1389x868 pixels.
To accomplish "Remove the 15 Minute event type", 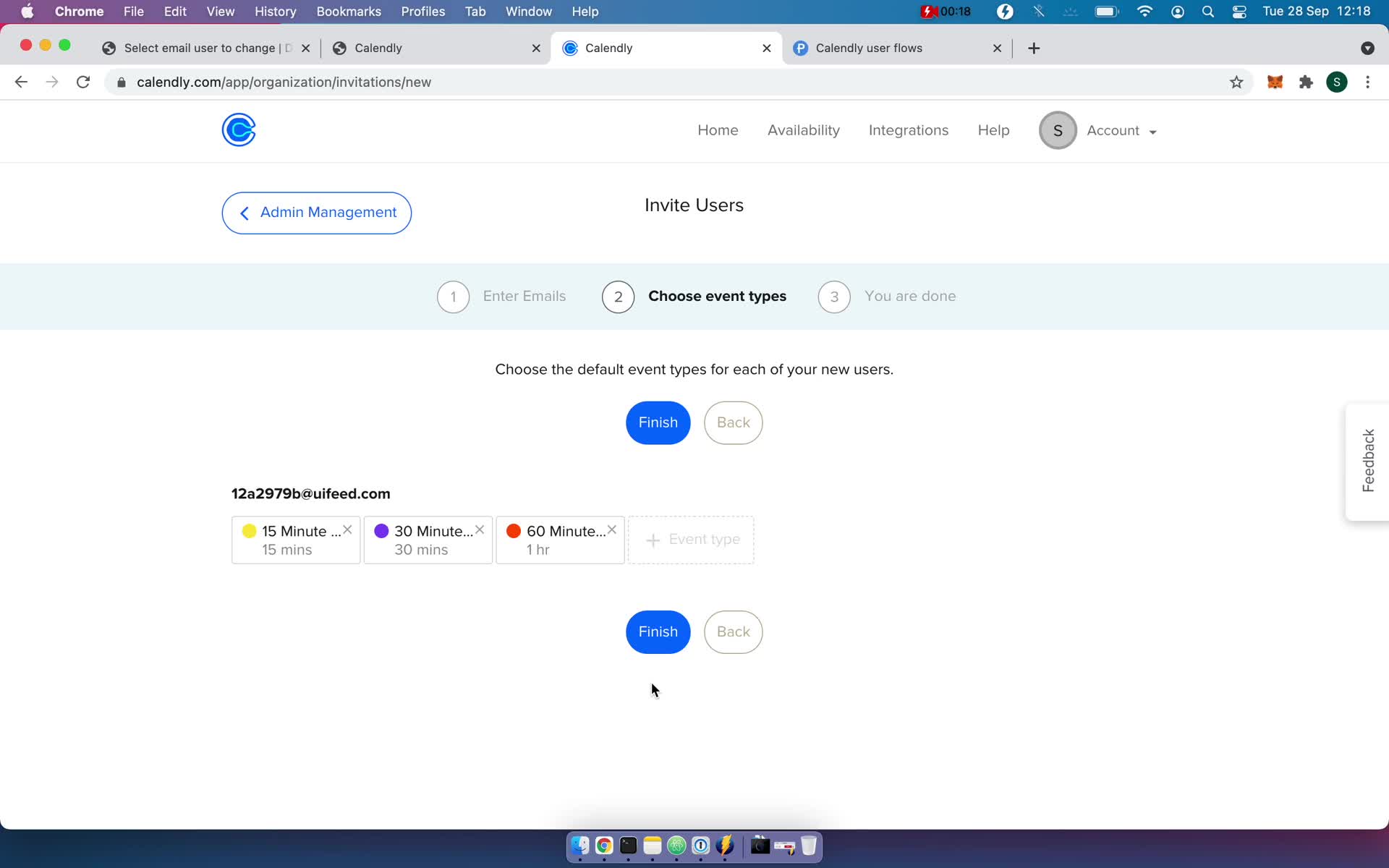I will (347, 530).
